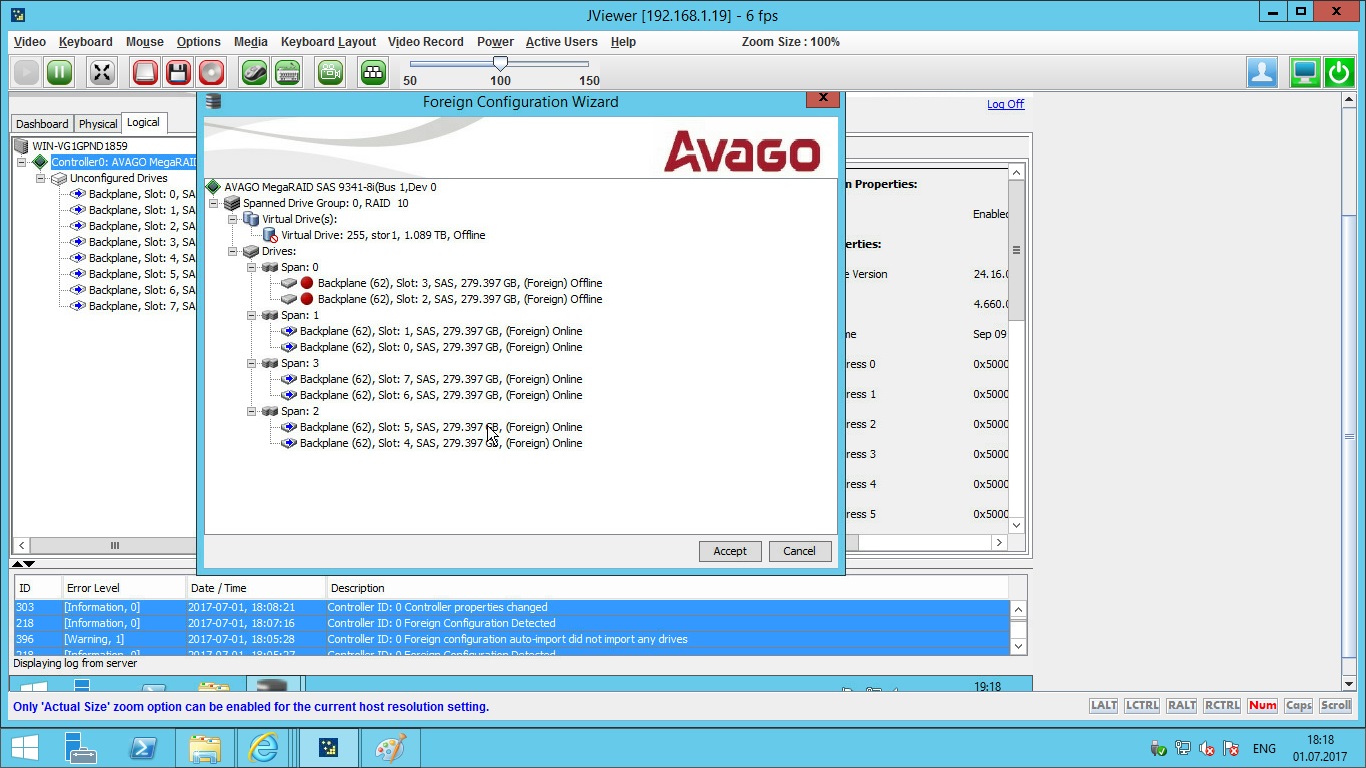The image size is (1366, 768).
Task: Open the floppy disk media icon
Action: tap(178, 72)
